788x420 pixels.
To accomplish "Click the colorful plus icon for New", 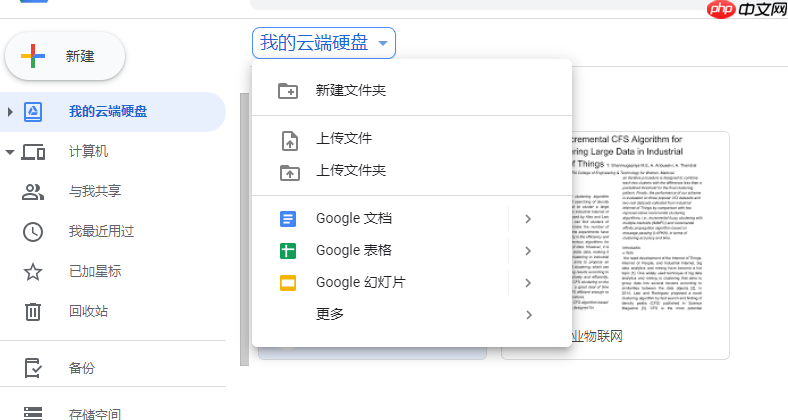I will (33, 56).
